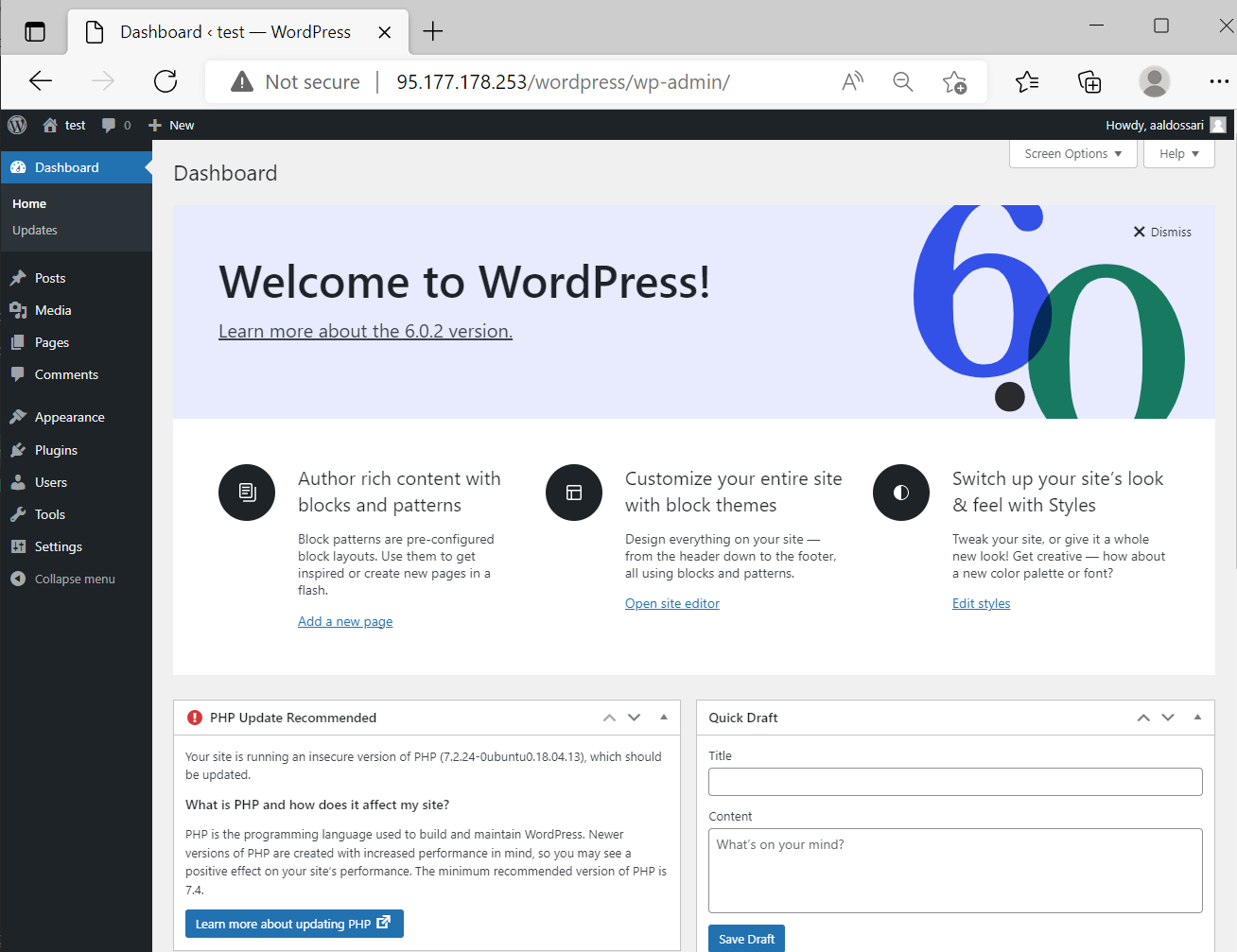Viewport: 1237px width, 952px height.
Task: Click the Howdy, aaldossari account text
Action: coord(1155,125)
